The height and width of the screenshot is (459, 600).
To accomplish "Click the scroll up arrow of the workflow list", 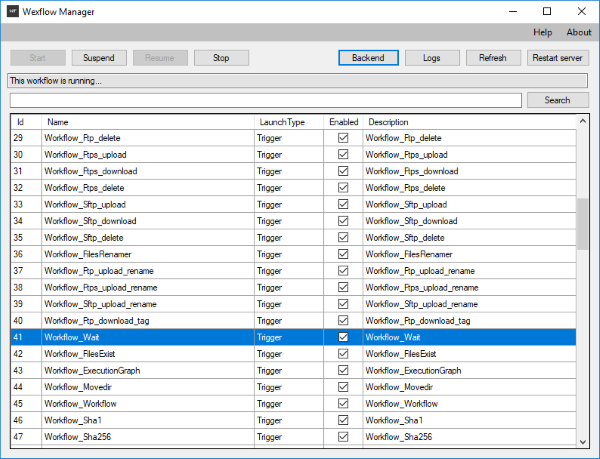I will (582, 121).
